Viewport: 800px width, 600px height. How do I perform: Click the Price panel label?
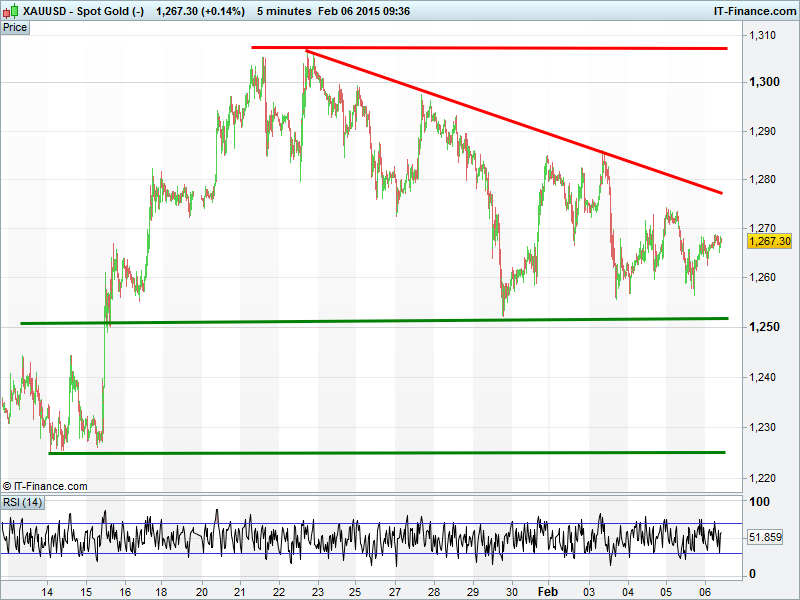click(15, 28)
